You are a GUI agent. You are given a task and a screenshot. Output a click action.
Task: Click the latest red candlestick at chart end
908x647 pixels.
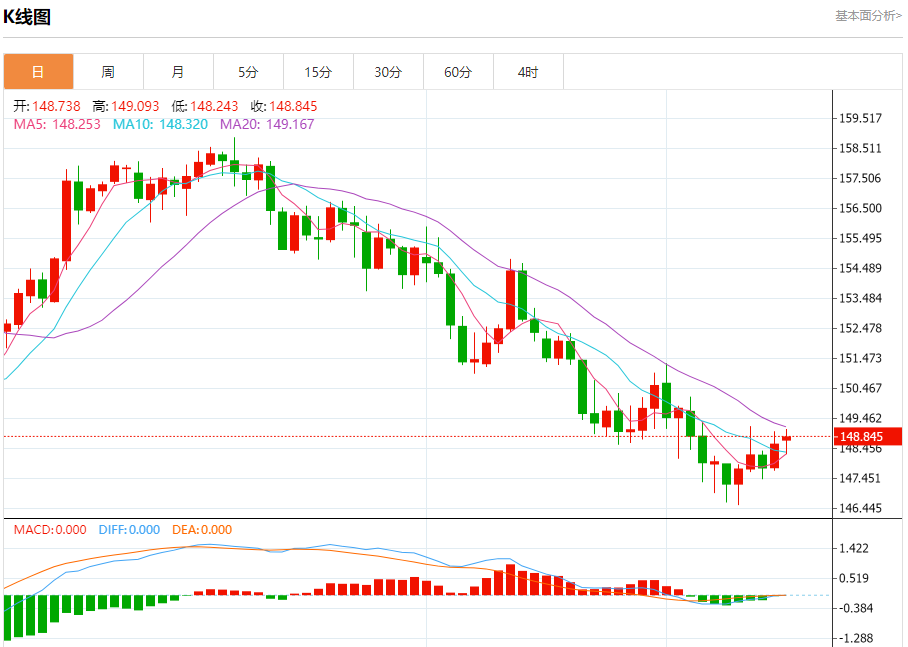786,438
